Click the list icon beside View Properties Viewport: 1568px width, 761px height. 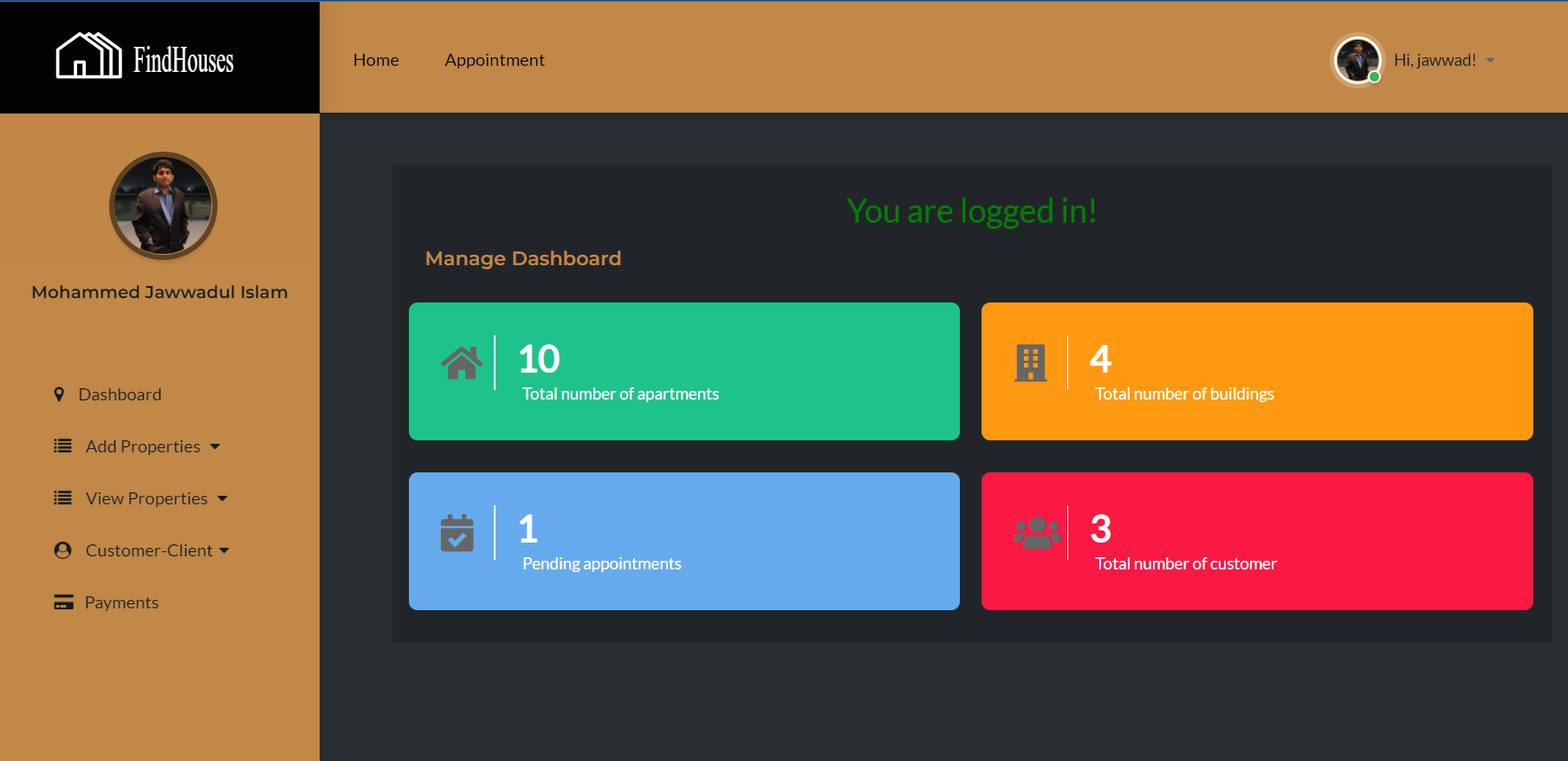click(x=63, y=498)
